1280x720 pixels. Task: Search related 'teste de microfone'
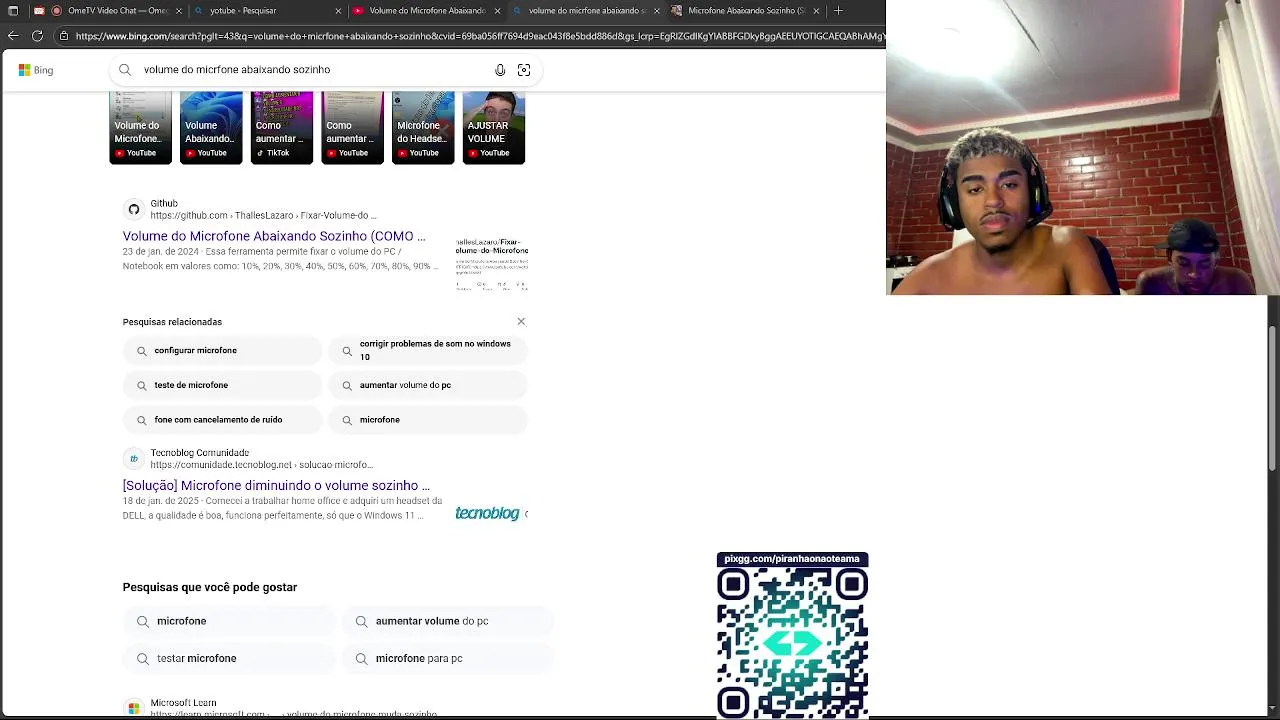222,385
